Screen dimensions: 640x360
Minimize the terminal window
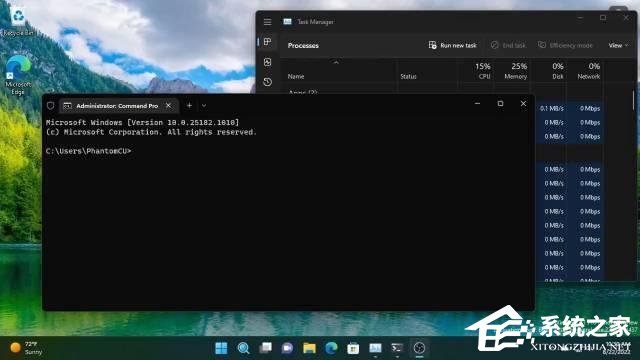click(477, 104)
